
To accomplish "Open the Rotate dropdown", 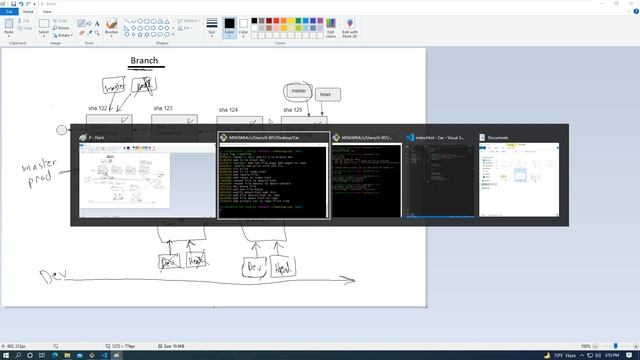I will click(x=63, y=36).
